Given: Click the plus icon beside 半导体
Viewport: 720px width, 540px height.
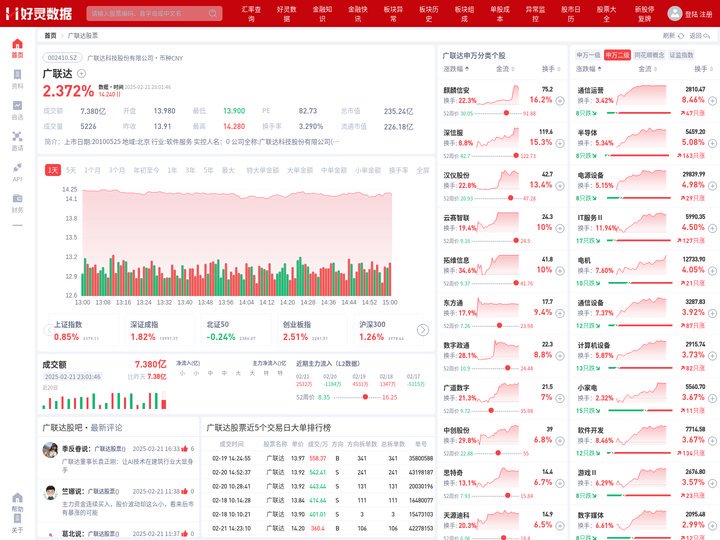Looking at the screenshot, I should click(712, 143).
